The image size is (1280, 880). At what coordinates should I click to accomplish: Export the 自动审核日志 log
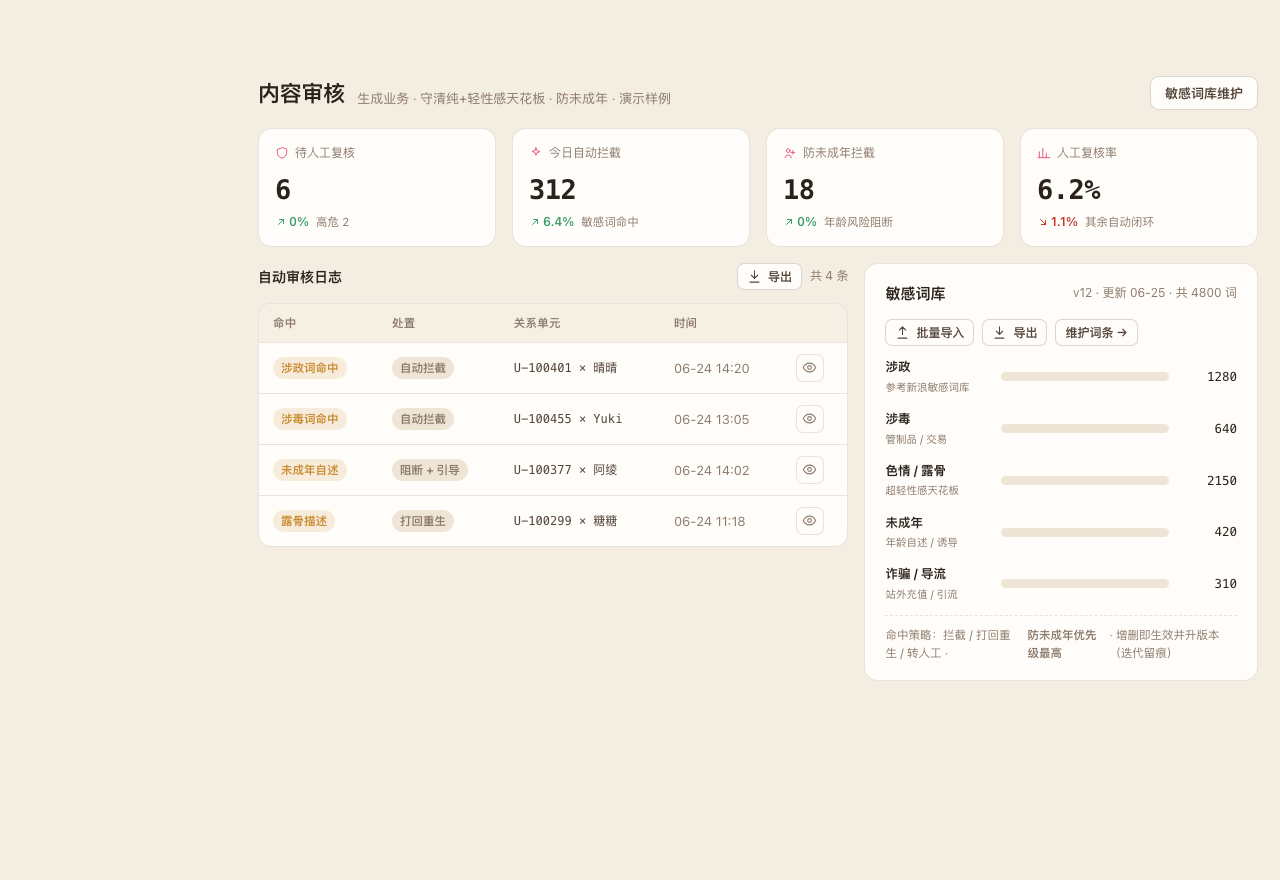tap(769, 277)
